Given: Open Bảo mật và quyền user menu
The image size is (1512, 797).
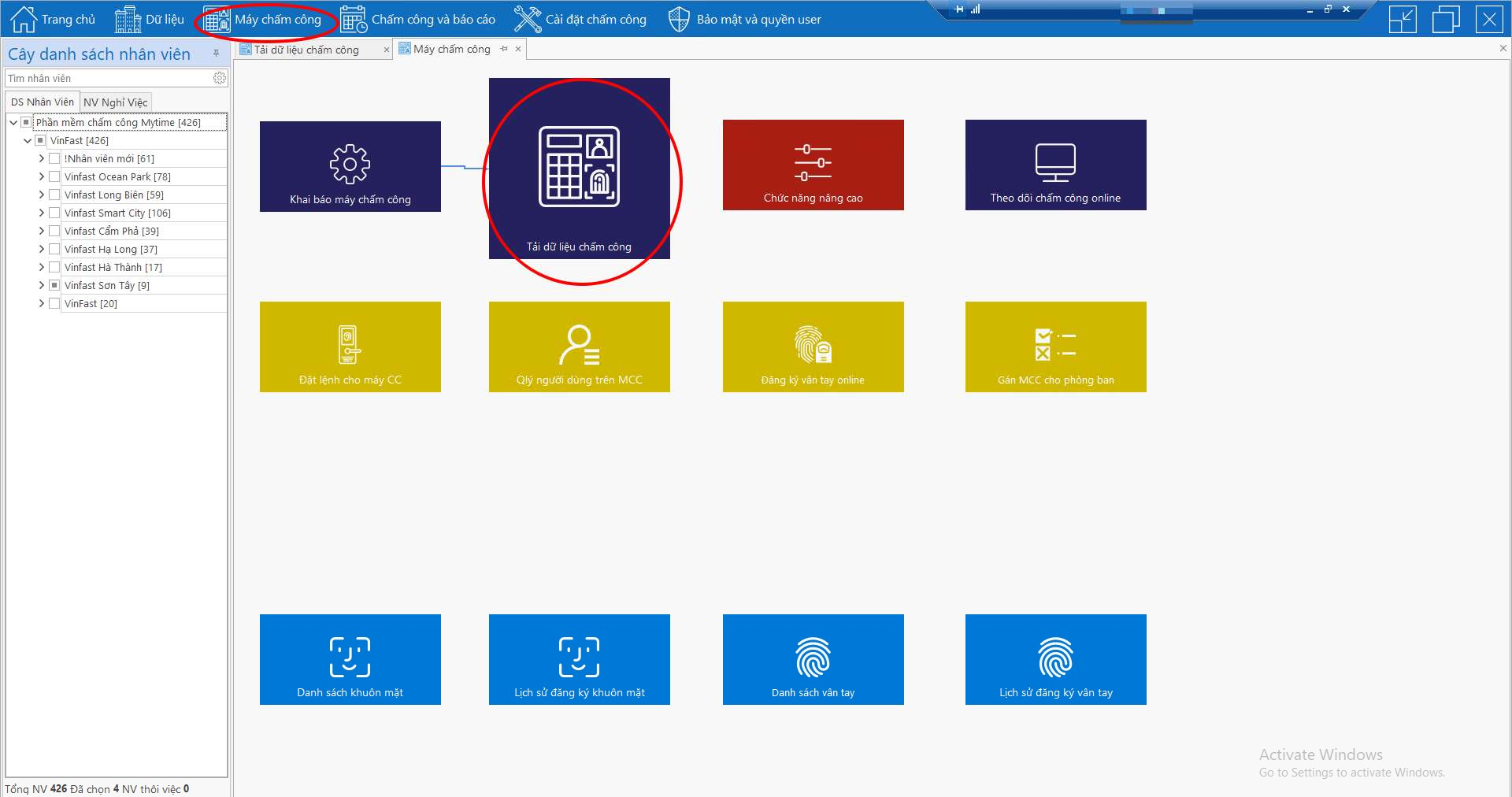Looking at the screenshot, I should (x=745, y=20).
